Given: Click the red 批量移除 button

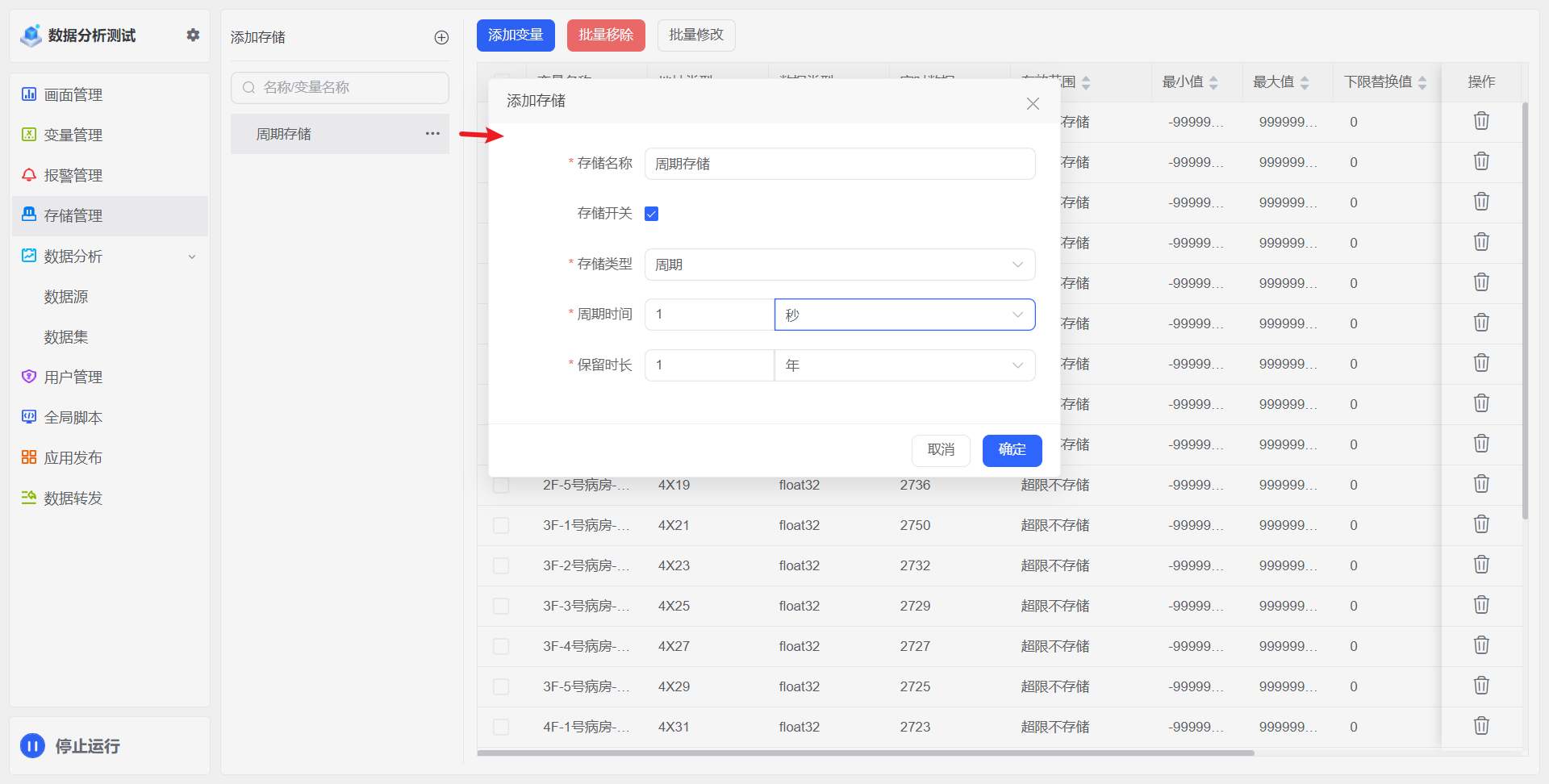Looking at the screenshot, I should point(605,35).
